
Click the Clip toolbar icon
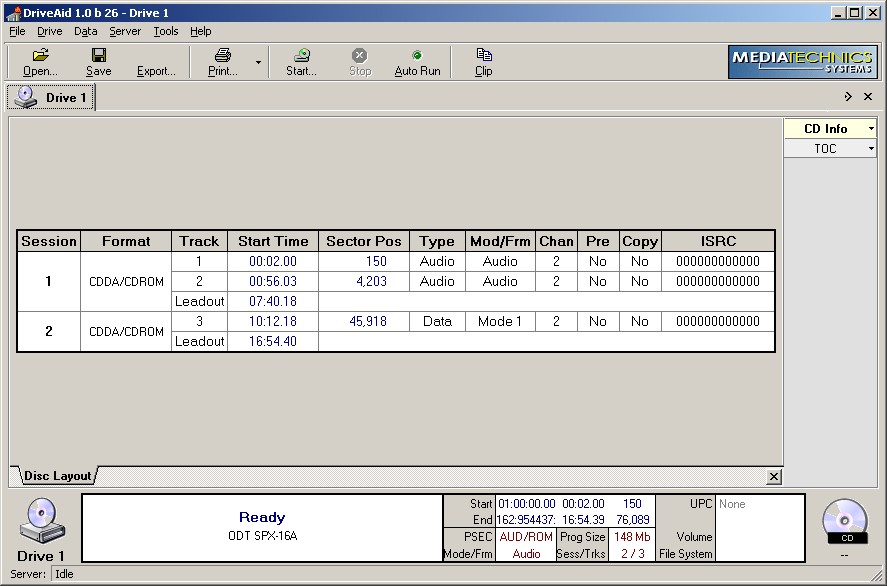[484, 56]
